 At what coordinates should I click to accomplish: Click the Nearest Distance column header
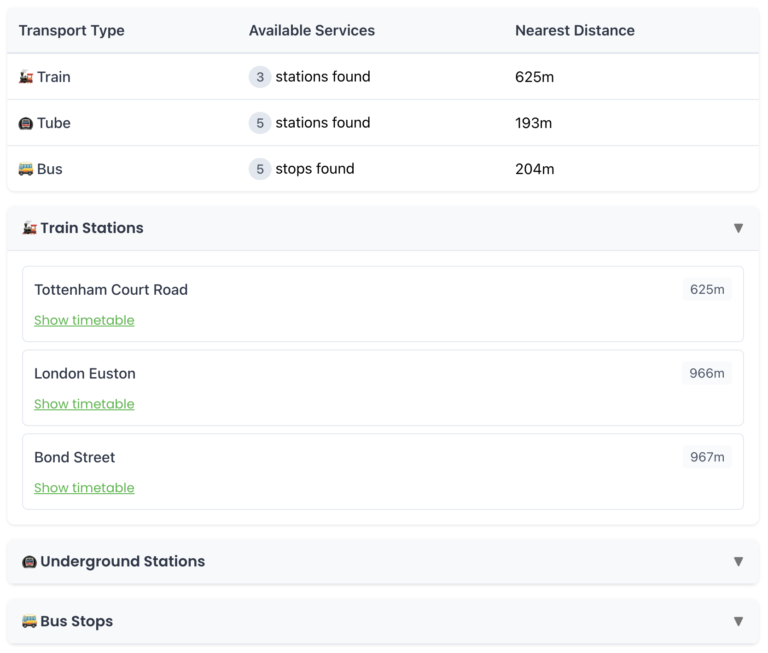(575, 31)
